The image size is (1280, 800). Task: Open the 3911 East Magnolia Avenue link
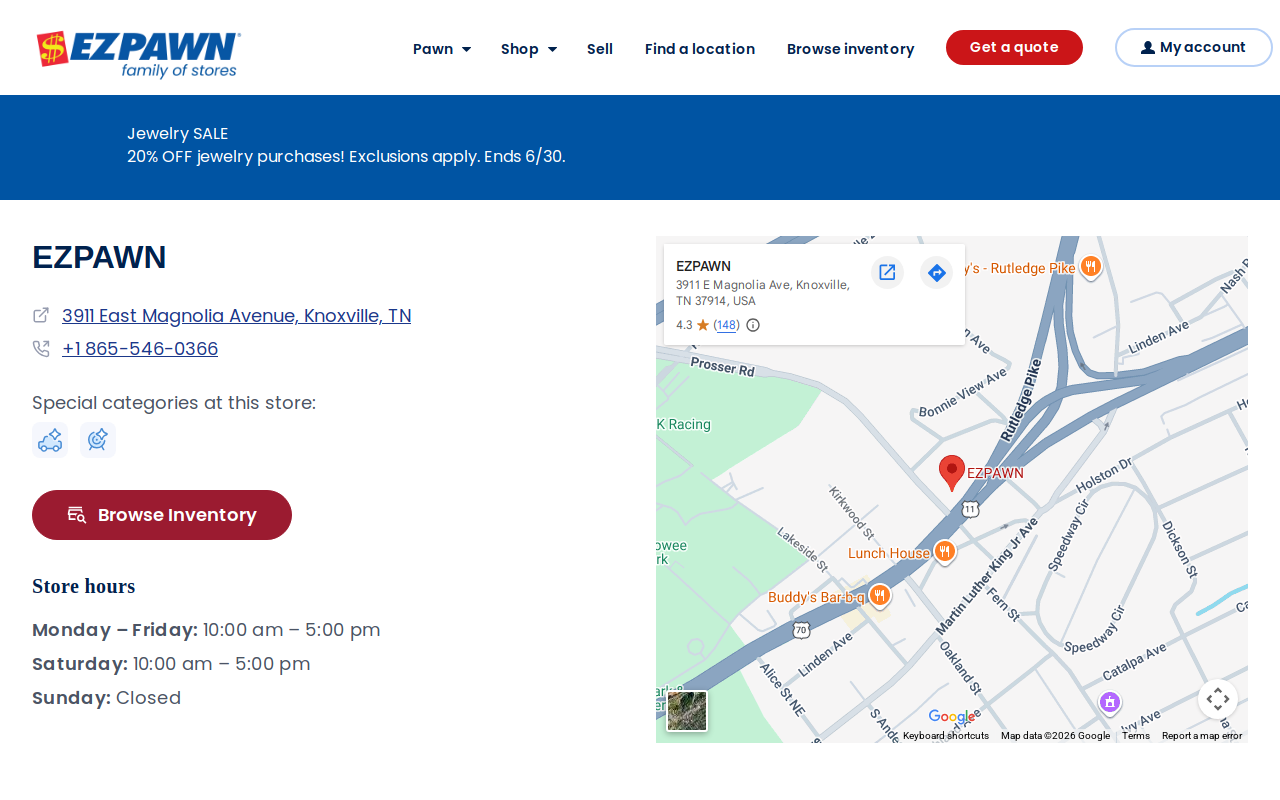click(236, 316)
